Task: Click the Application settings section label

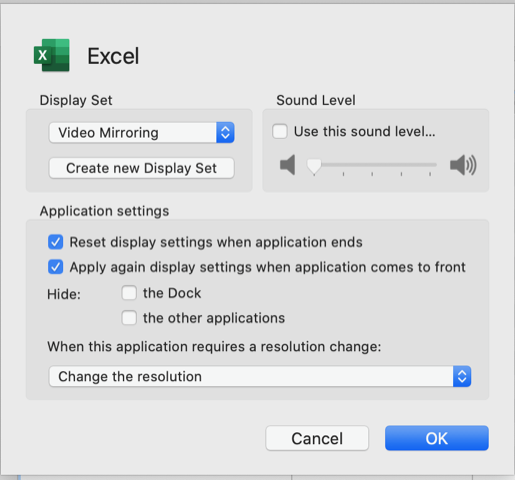Action: 104,211
